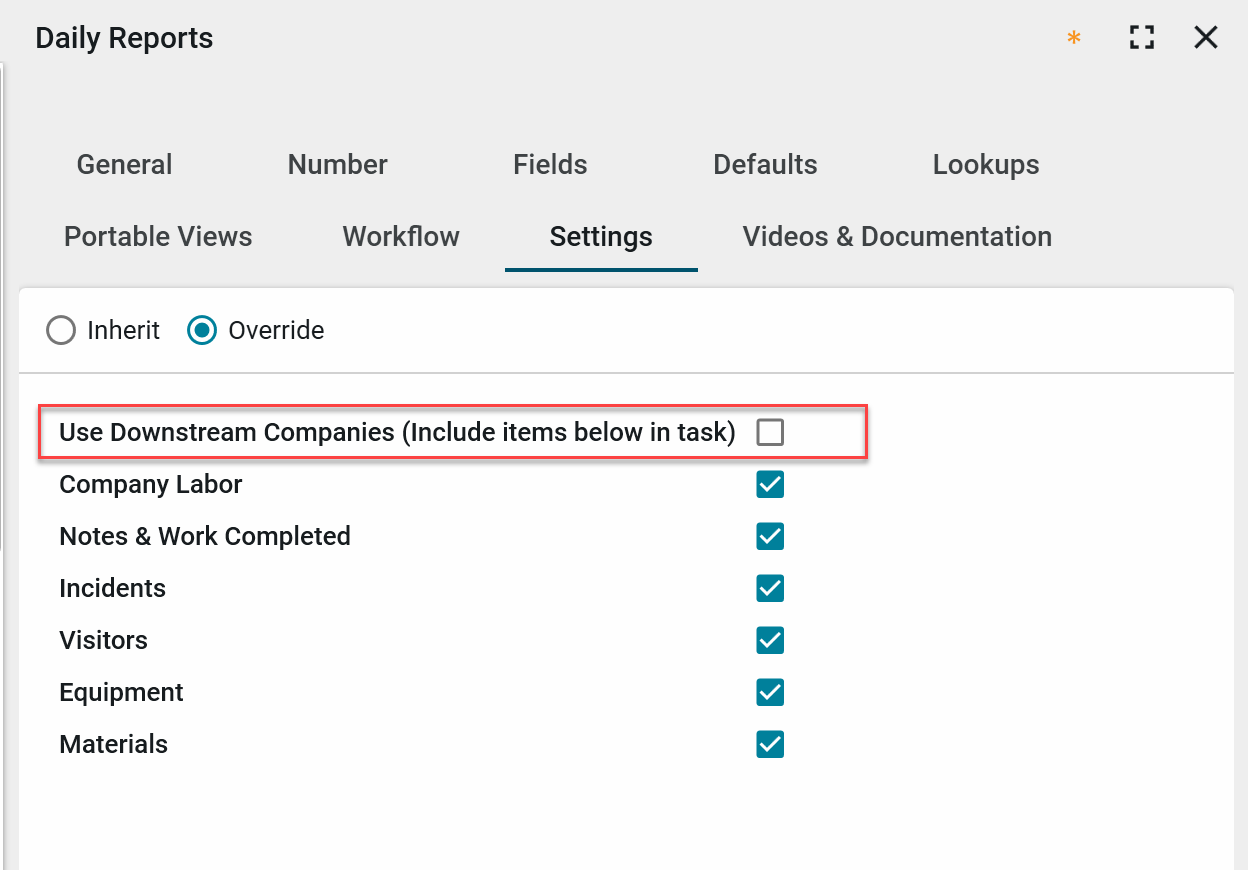Select the Inherit radio button
Screen dimensions: 1248x870
click(x=62, y=331)
